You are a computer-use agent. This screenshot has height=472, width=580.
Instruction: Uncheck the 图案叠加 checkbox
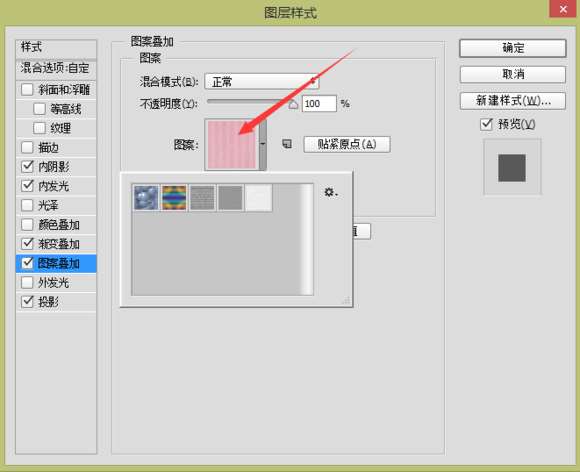tap(27, 263)
